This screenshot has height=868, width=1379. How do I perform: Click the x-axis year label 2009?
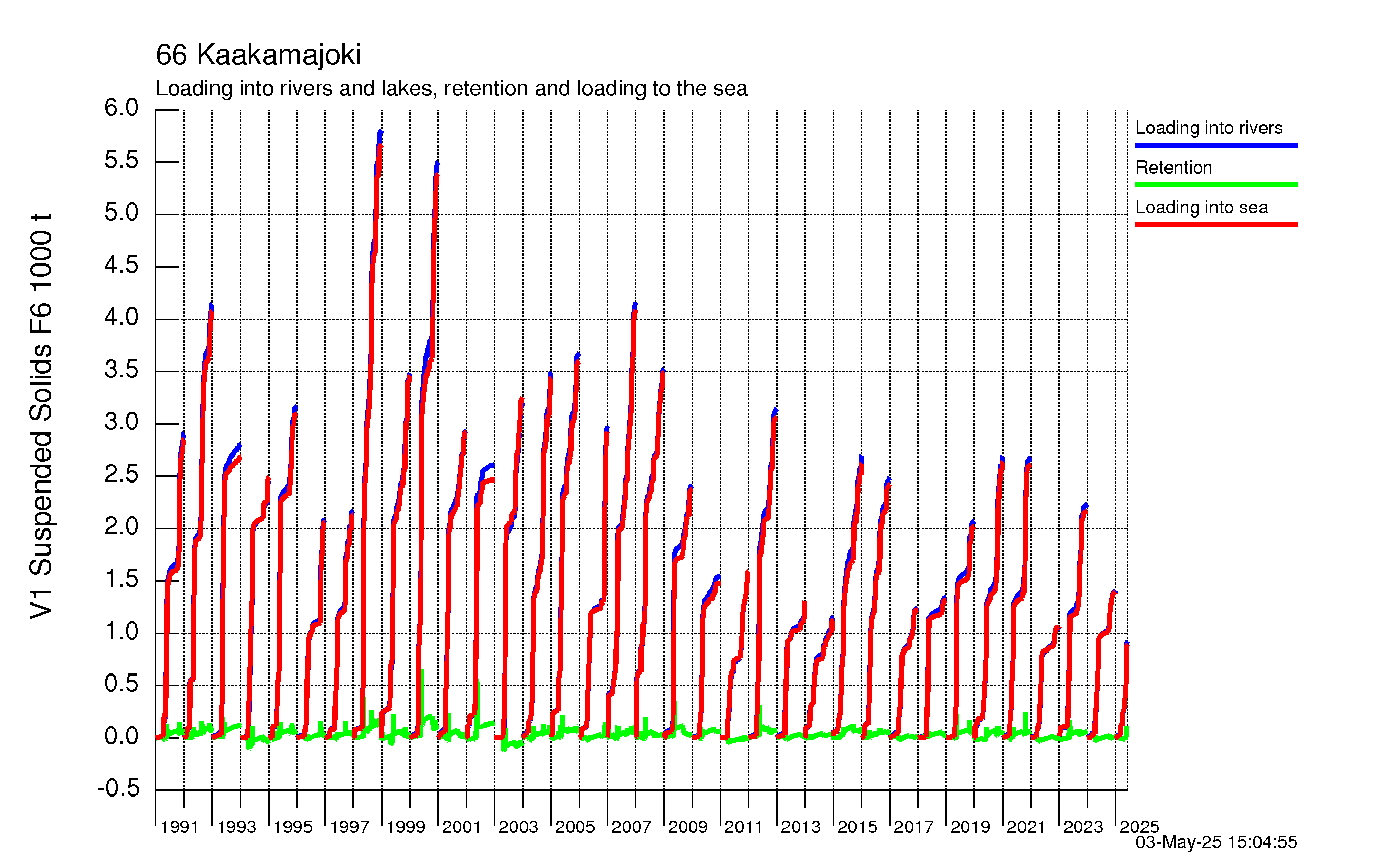pyautogui.click(x=688, y=827)
